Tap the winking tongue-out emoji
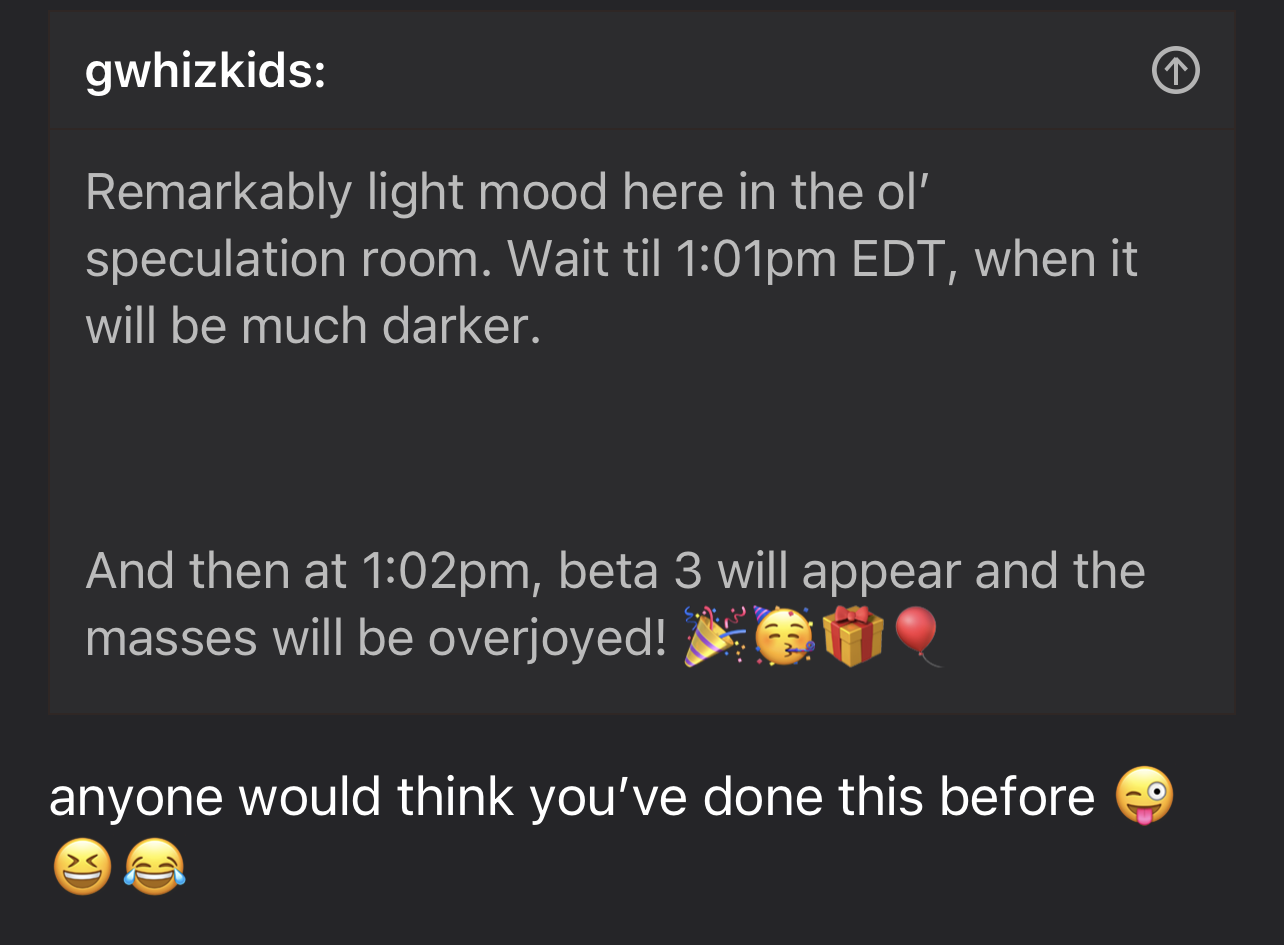This screenshot has width=1284, height=945. pos(1143,797)
